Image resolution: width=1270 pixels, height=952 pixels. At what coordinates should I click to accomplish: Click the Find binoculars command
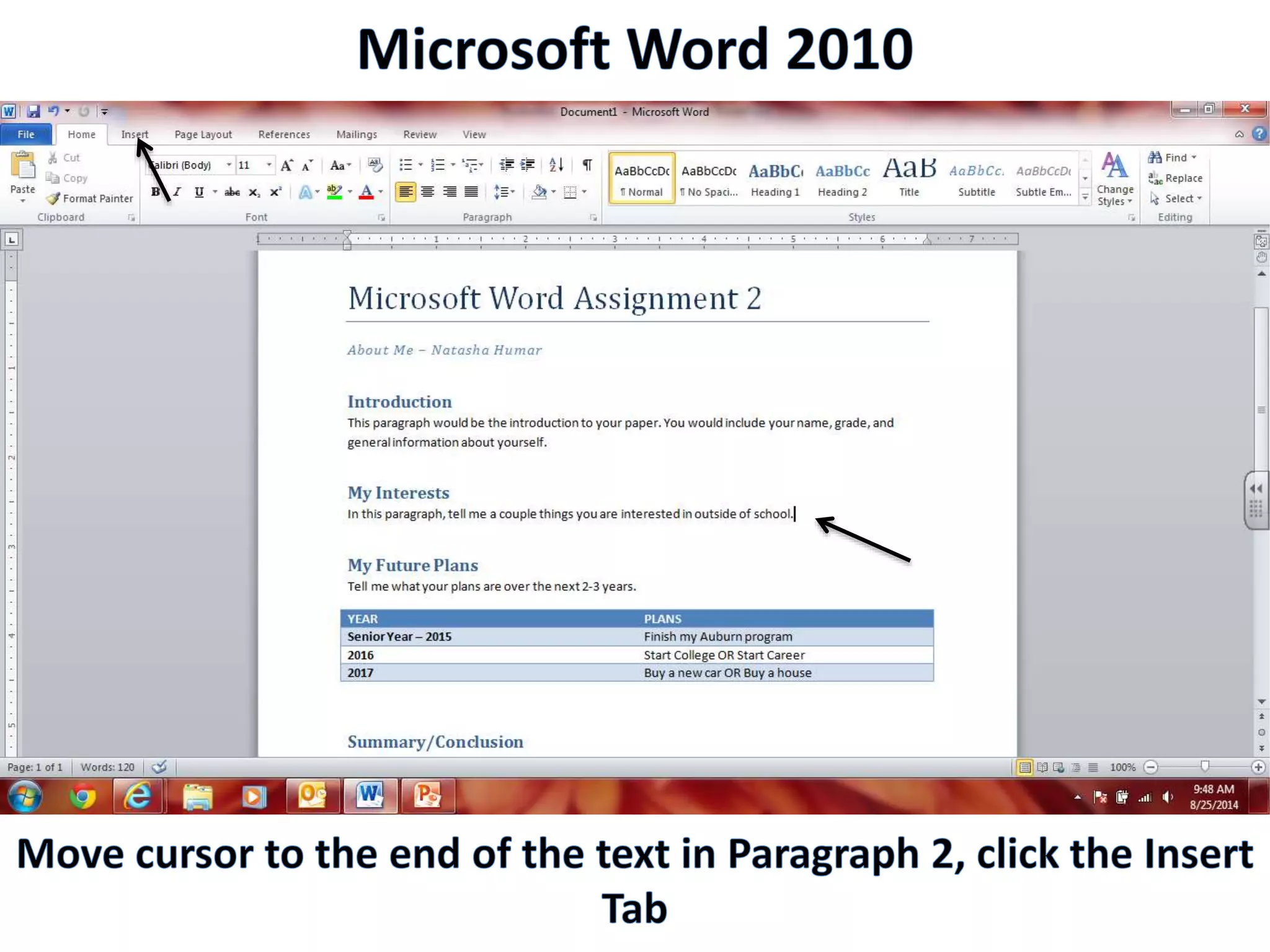tap(1172, 157)
